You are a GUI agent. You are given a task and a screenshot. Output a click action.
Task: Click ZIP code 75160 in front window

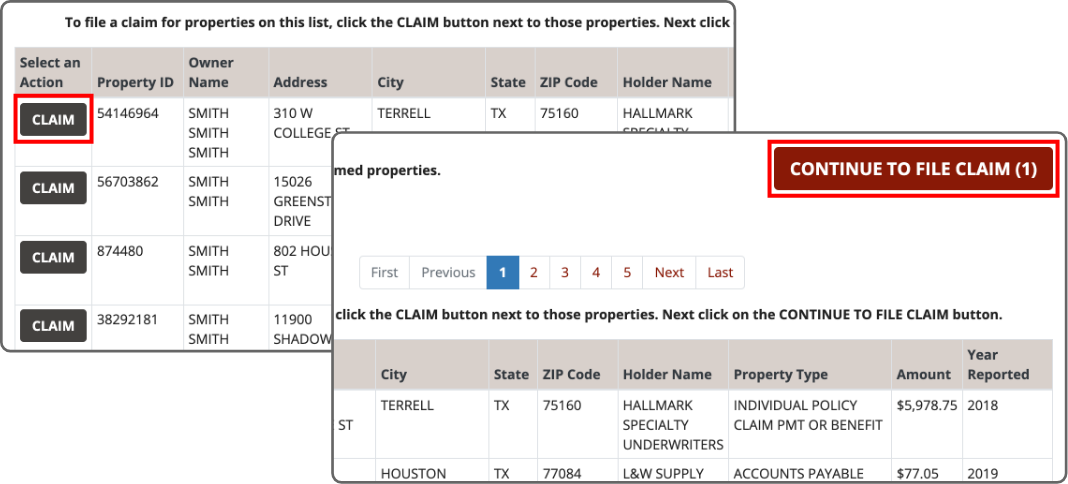[562, 405]
